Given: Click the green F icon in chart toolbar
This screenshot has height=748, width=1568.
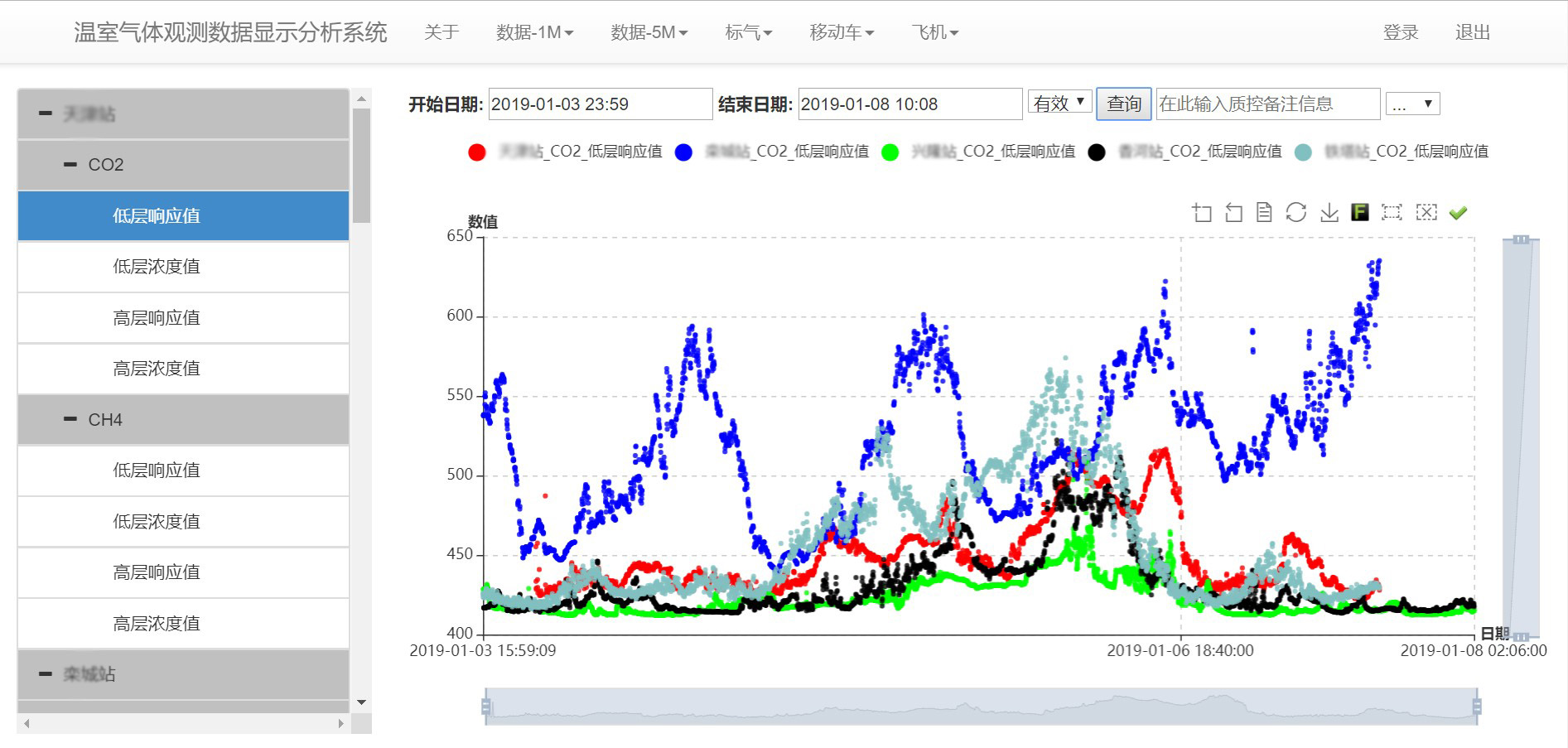Looking at the screenshot, I should pos(1359,213).
